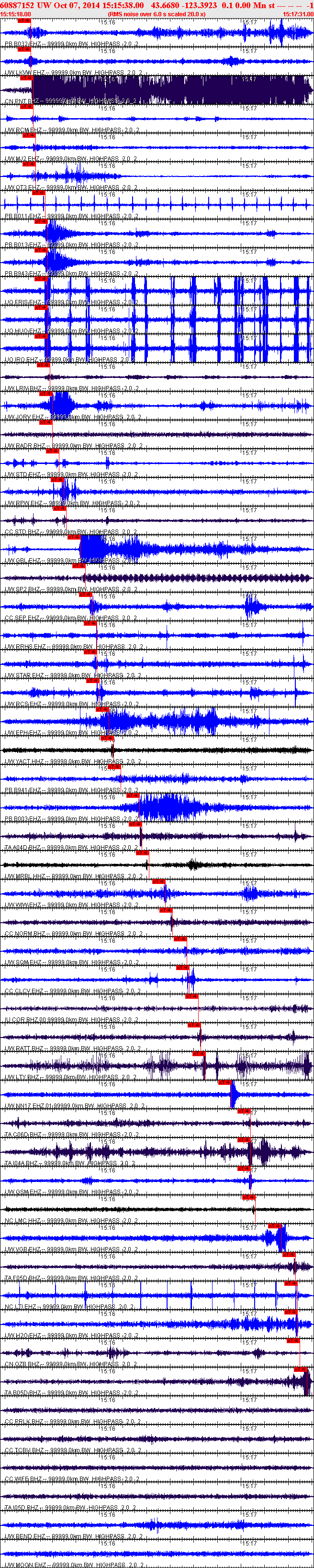
Task: Click the end time label 15:17:31.00
Action: pyautogui.click(x=298, y=14)
